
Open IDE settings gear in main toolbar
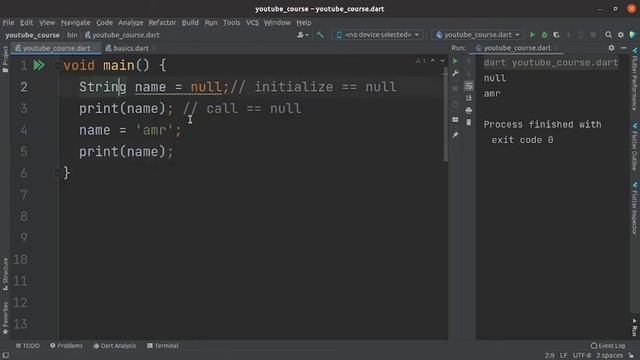coord(621,35)
